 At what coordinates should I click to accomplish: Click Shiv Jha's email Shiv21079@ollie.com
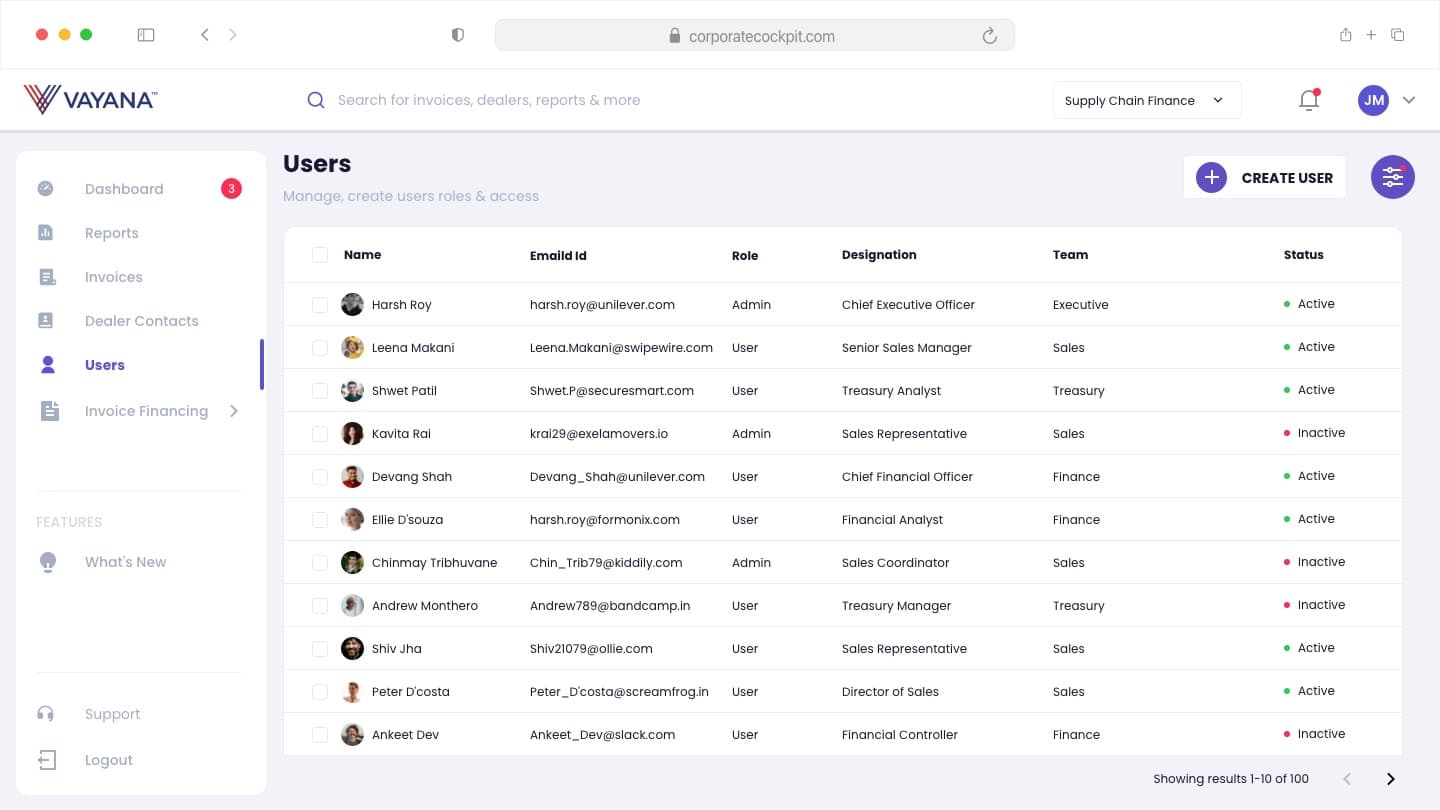(x=591, y=649)
